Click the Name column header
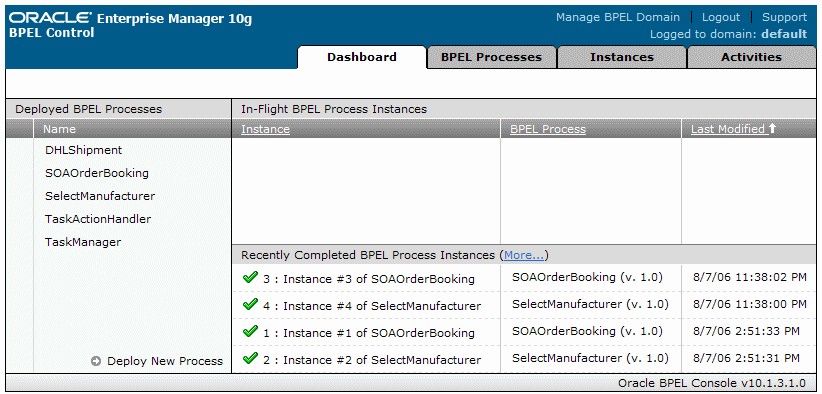Viewport: 822px width, 394px height. point(59,129)
